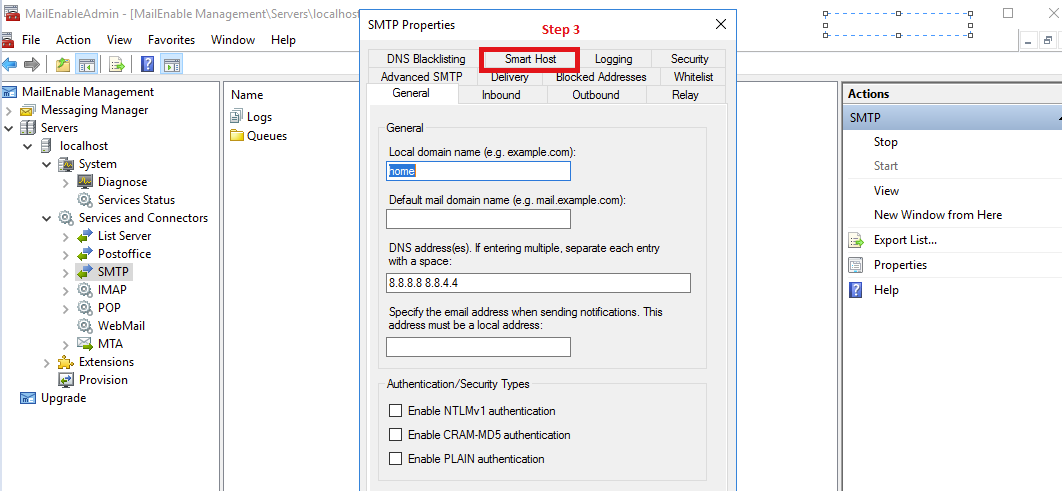The height and width of the screenshot is (491, 1062).
Task: Click the blue Help question mark toolbar icon
Action: [x=148, y=65]
